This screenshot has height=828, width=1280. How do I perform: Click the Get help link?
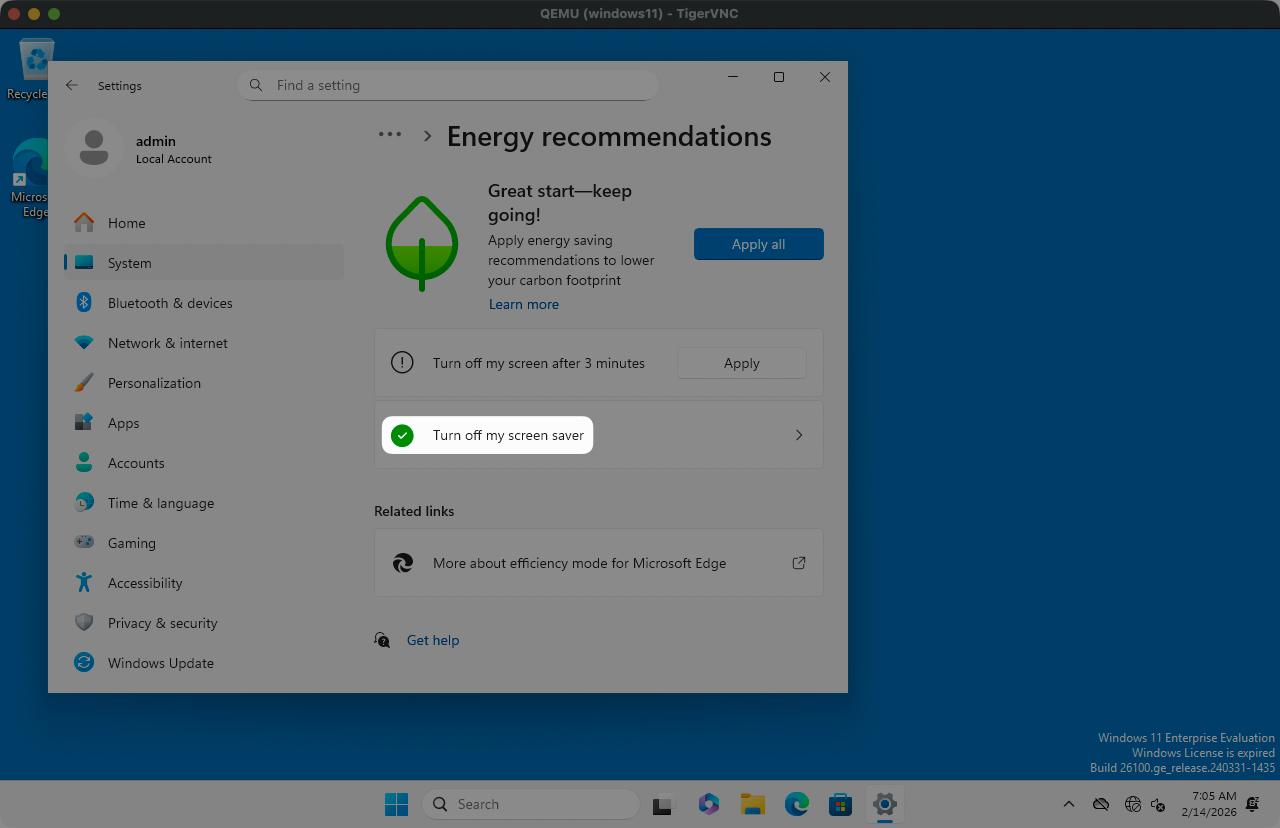pyautogui.click(x=433, y=640)
